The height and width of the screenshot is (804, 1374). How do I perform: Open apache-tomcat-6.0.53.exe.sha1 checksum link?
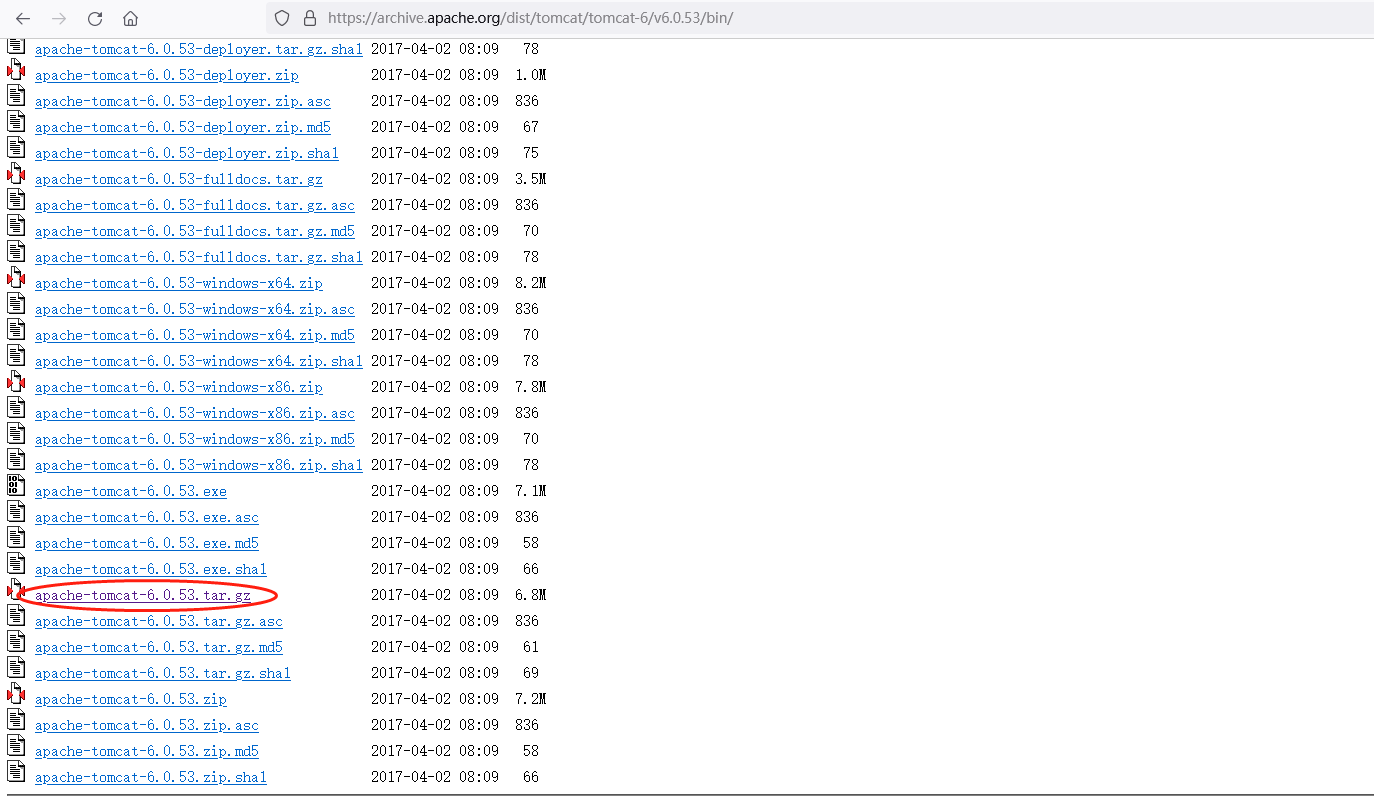pyautogui.click(x=151, y=569)
